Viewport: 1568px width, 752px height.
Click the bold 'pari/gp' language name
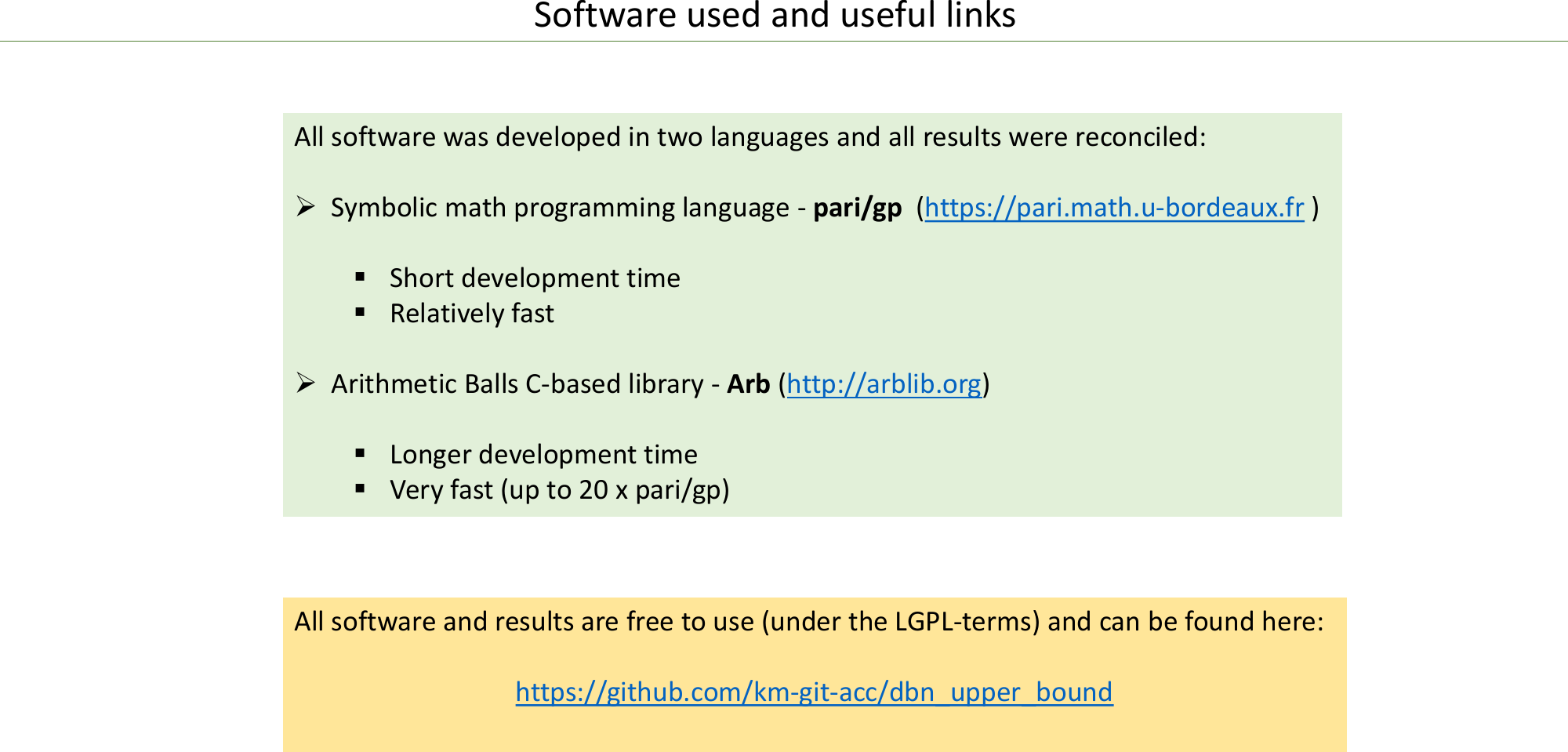pyautogui.click(x=857, y=208)
